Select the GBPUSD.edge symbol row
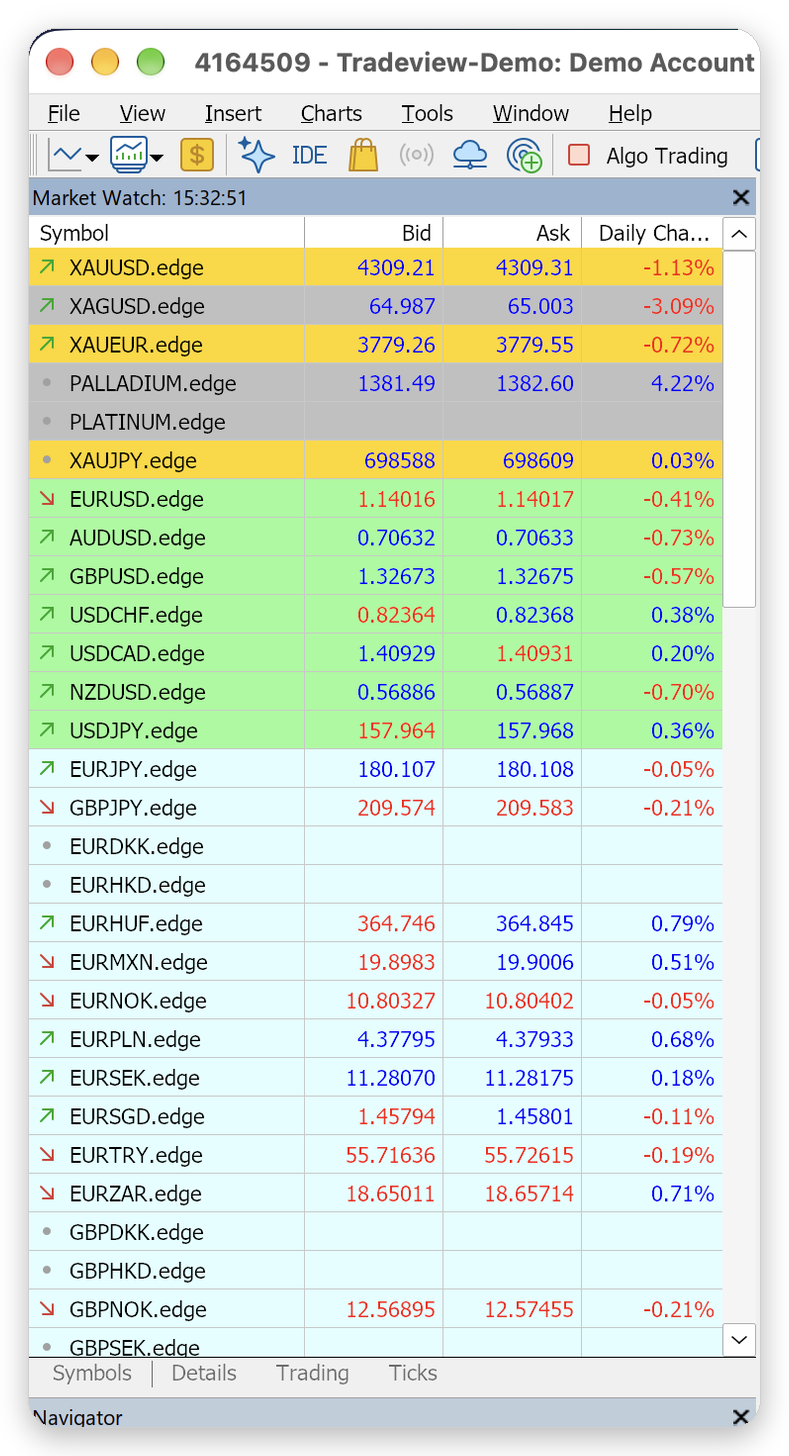The width and height of the screenshot is (789, 1456). click(x=376, y=576)
